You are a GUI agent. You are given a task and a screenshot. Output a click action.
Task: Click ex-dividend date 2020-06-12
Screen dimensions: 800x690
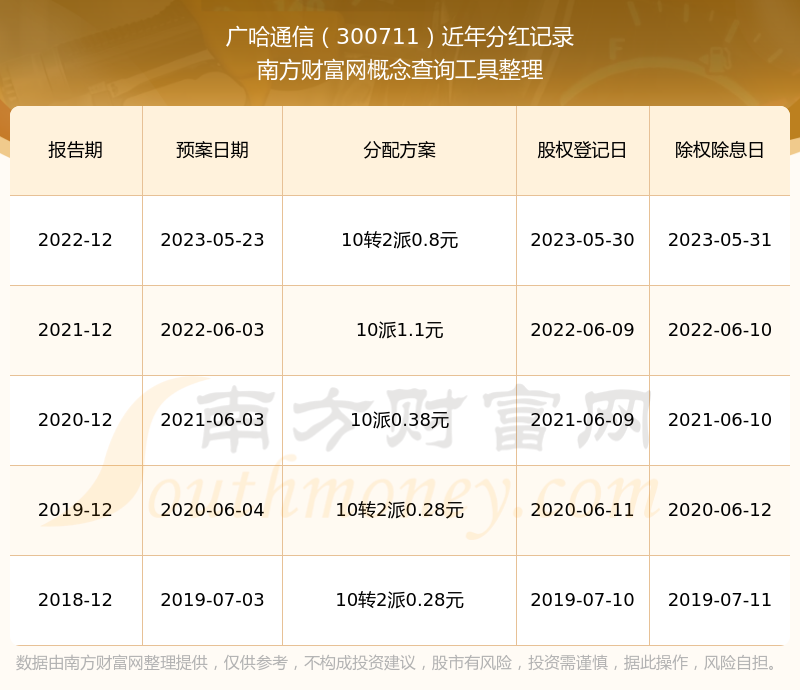(x=719, y=509)
